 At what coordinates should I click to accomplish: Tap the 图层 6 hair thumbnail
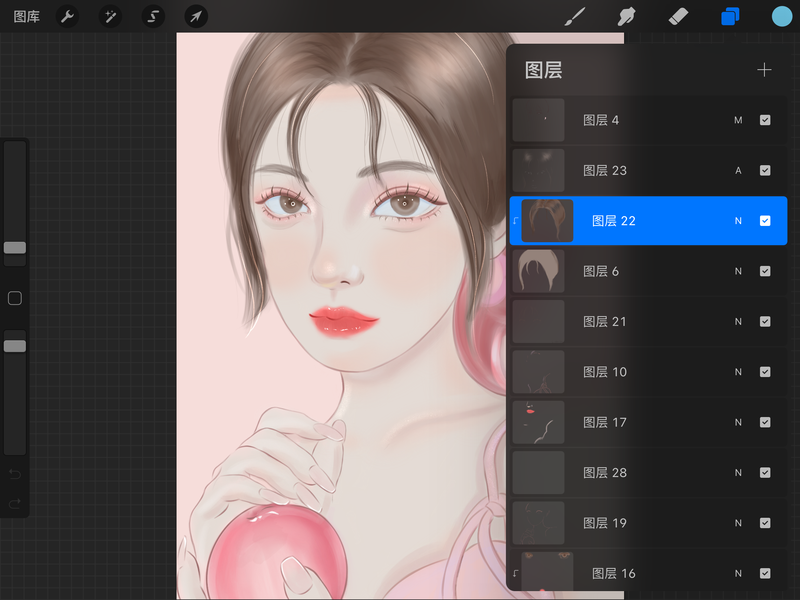(x=538, y=271)
